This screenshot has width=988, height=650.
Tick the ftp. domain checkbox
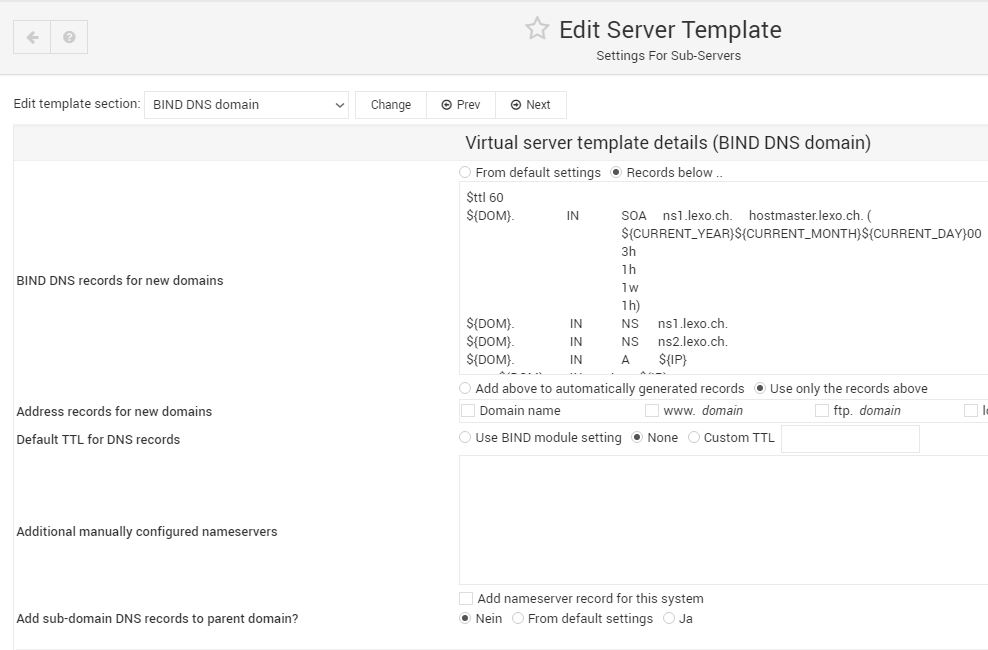[822, 411]
